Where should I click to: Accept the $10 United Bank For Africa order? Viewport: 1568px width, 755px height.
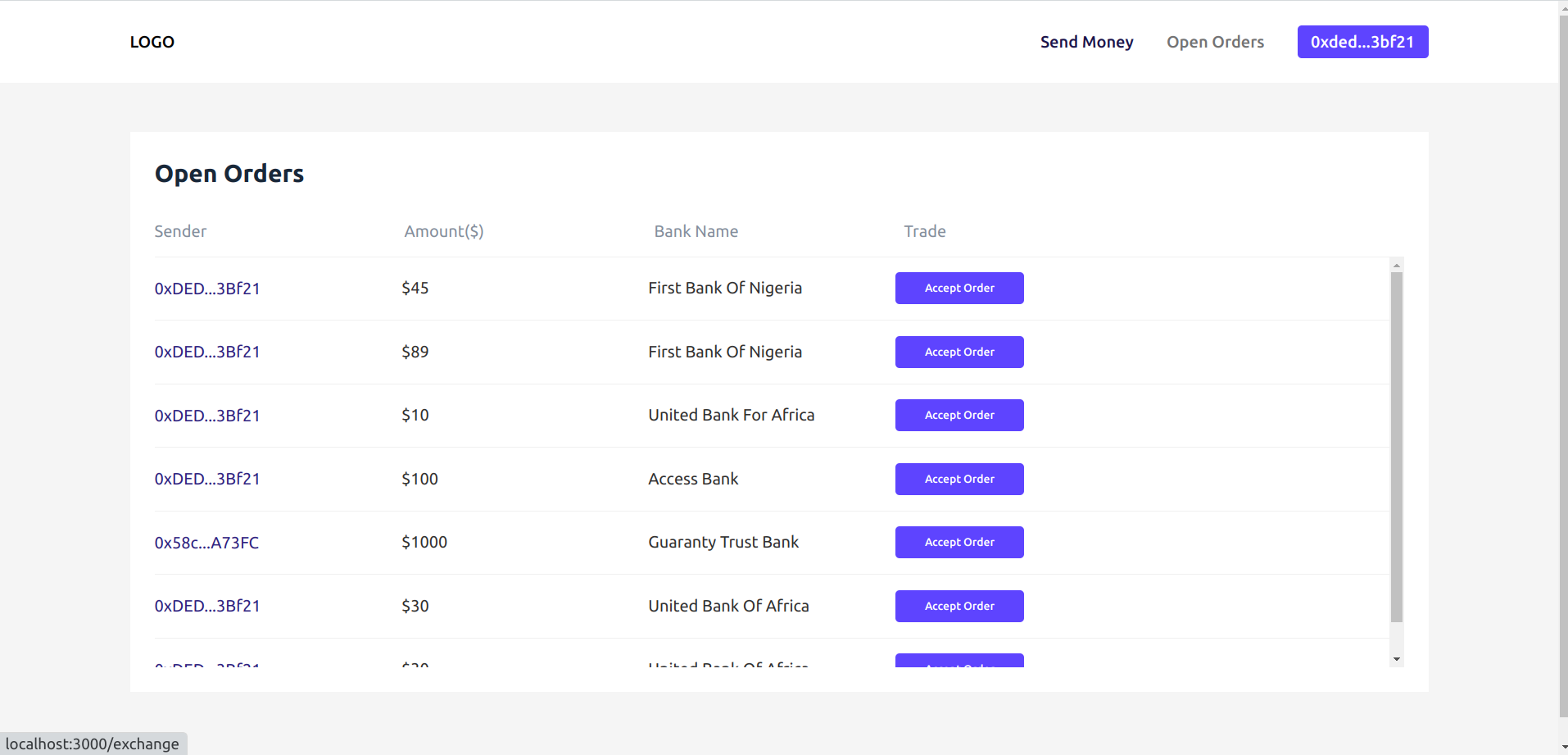click(x=959, y=416)
